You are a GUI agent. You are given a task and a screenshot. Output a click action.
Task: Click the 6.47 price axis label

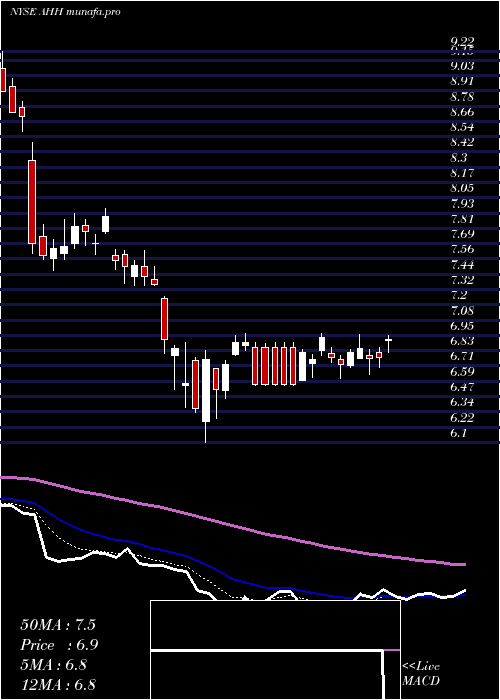[x=462, y=388]
